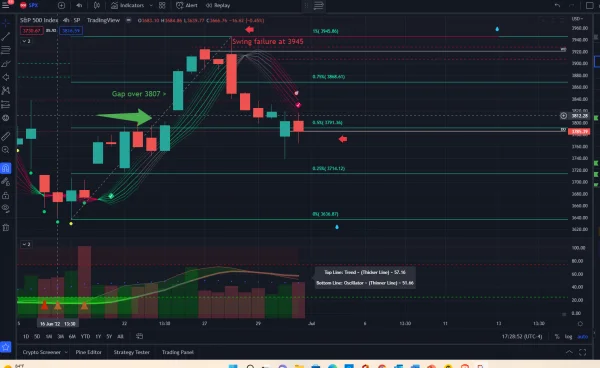Toggle log scale on price axis

(568, 337)
